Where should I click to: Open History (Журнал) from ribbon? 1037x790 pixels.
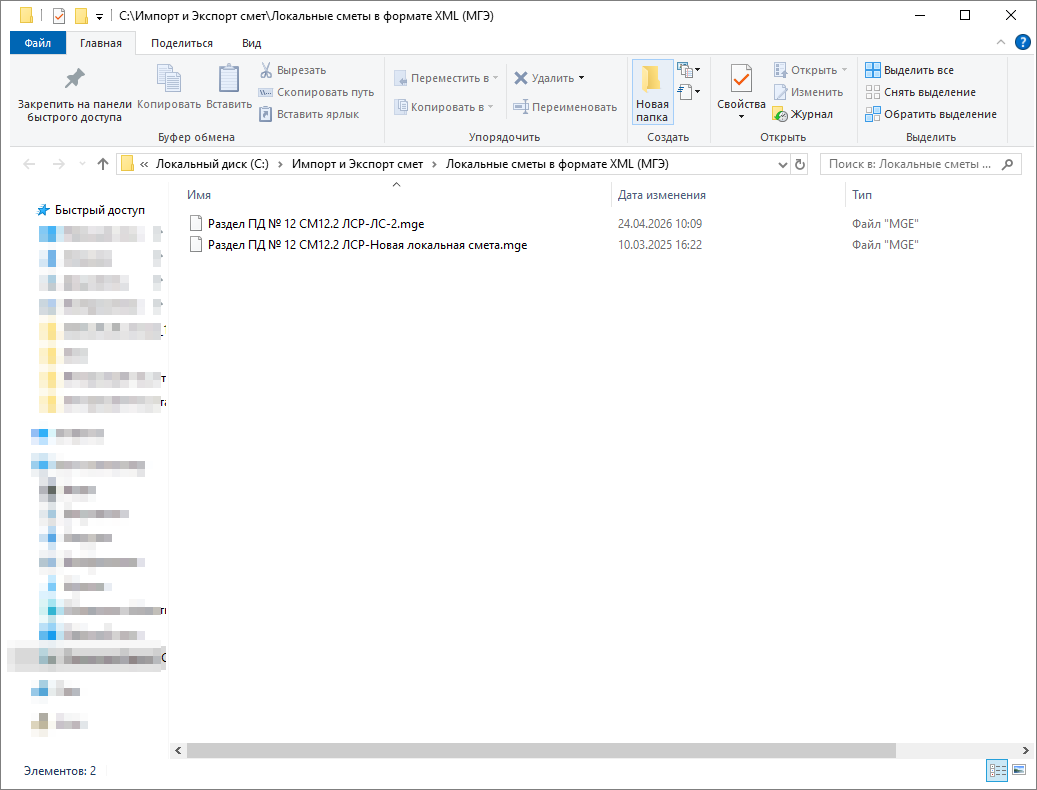pos(803,114)
